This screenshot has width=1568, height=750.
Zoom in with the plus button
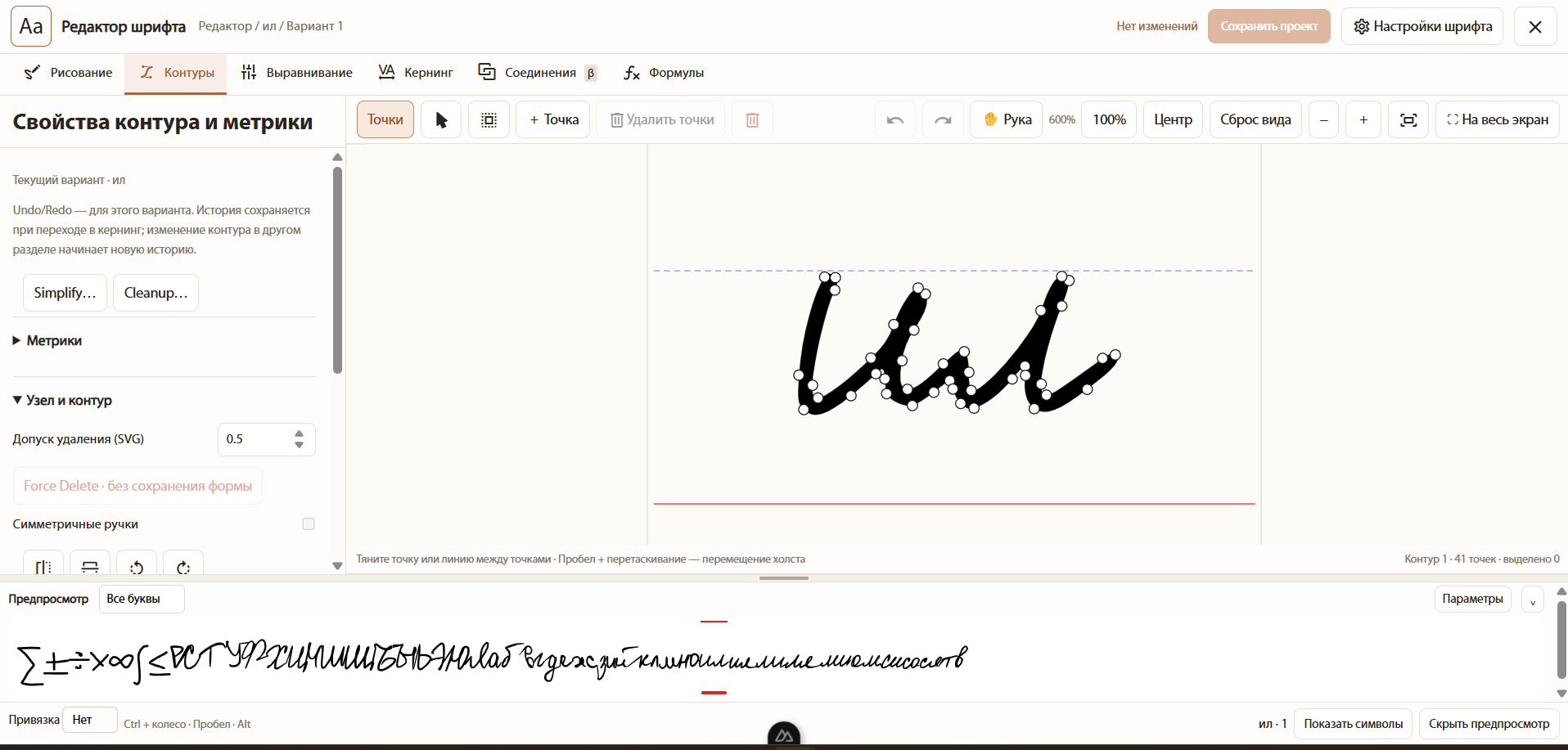coord(1363,120)
